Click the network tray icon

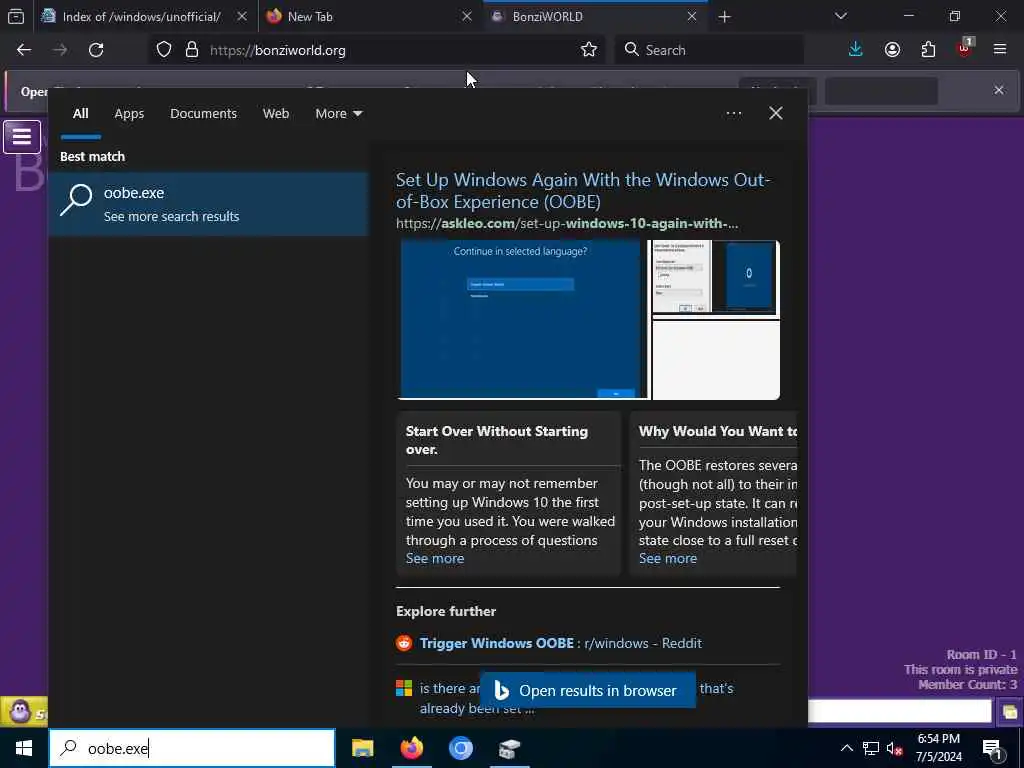(x=871, y=748)
